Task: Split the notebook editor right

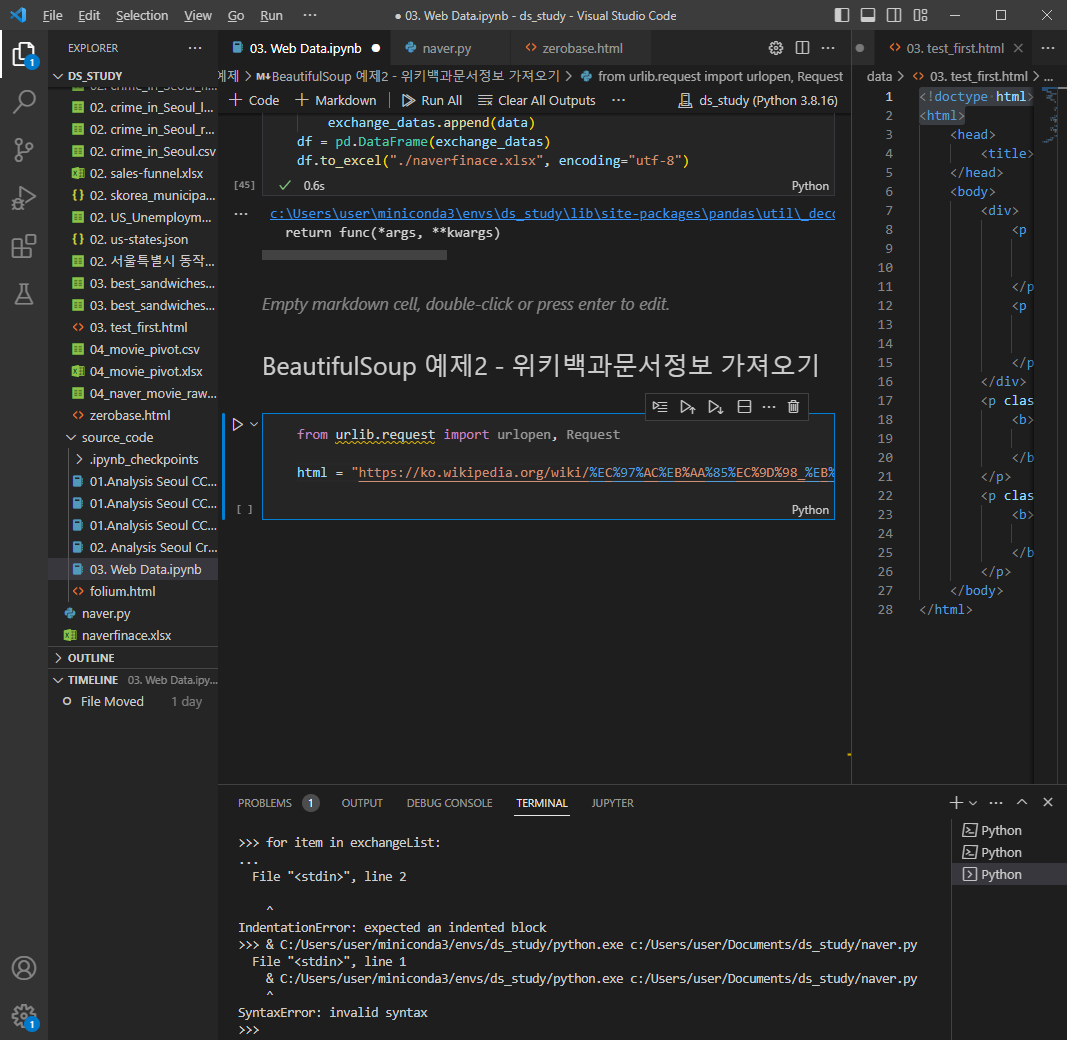Action: 802,48
